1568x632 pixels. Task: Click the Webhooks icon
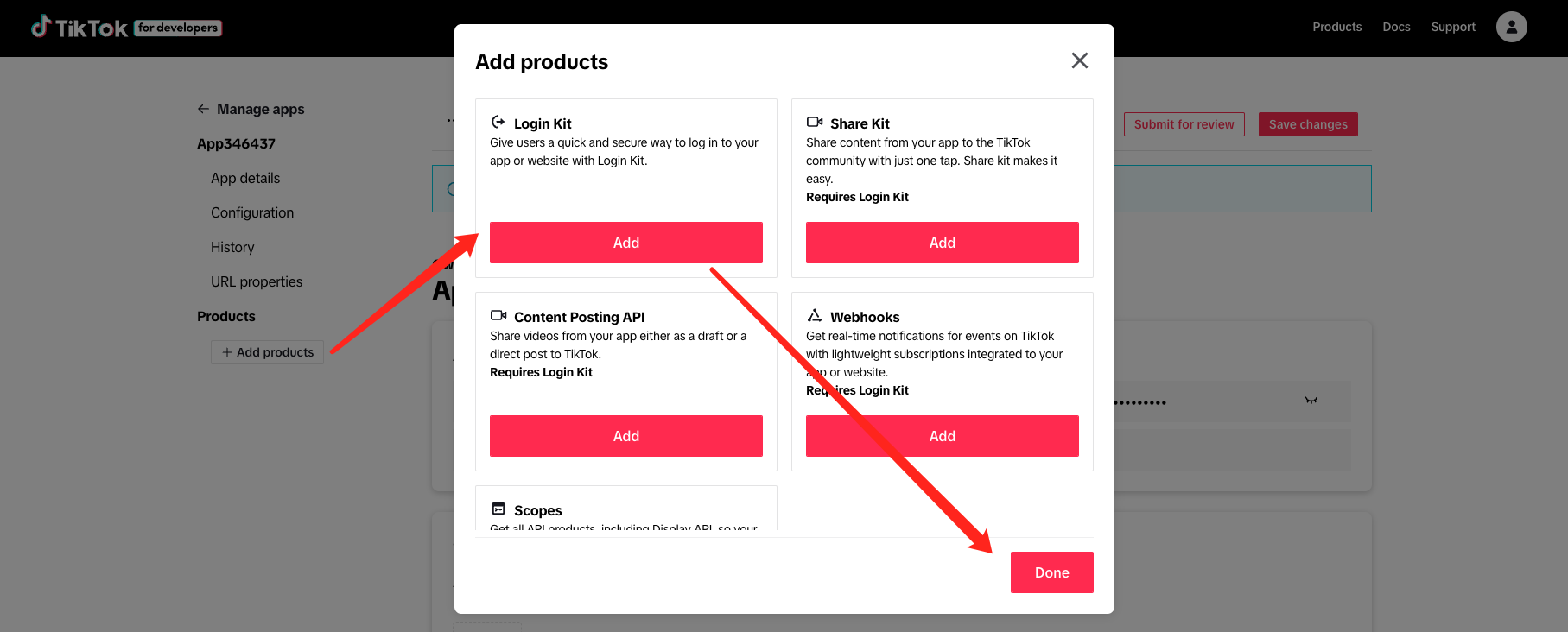tap(815, 316)
